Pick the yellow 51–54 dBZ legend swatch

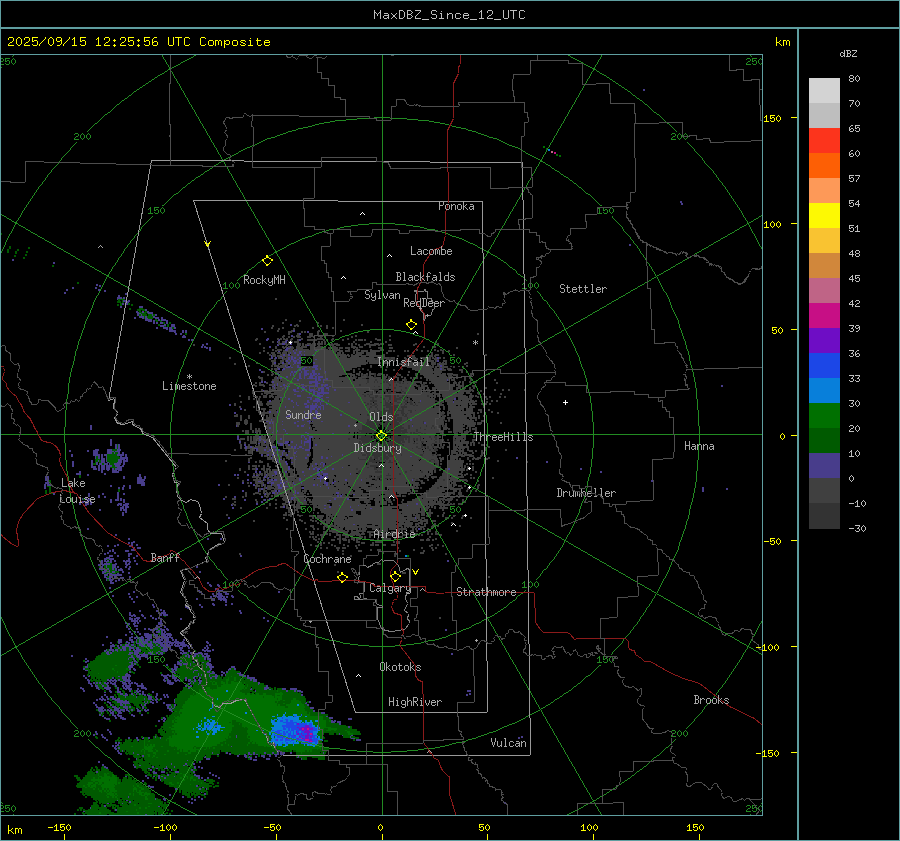[x=824, y=215]
